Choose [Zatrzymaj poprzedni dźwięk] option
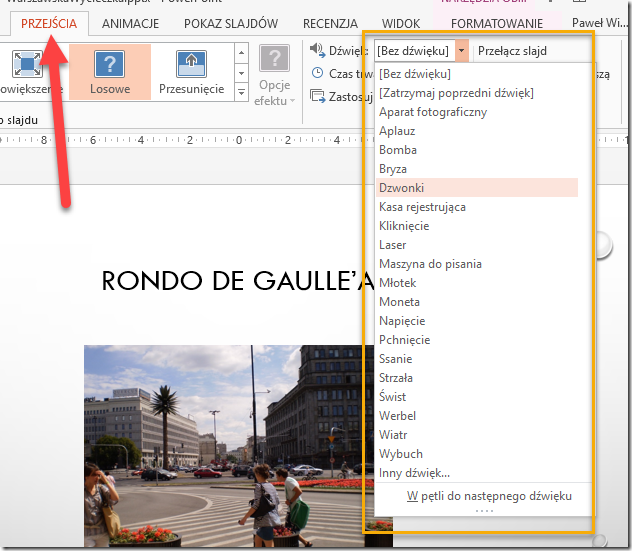632x551 pixels. pyautogui.click(x=477, y=93)
